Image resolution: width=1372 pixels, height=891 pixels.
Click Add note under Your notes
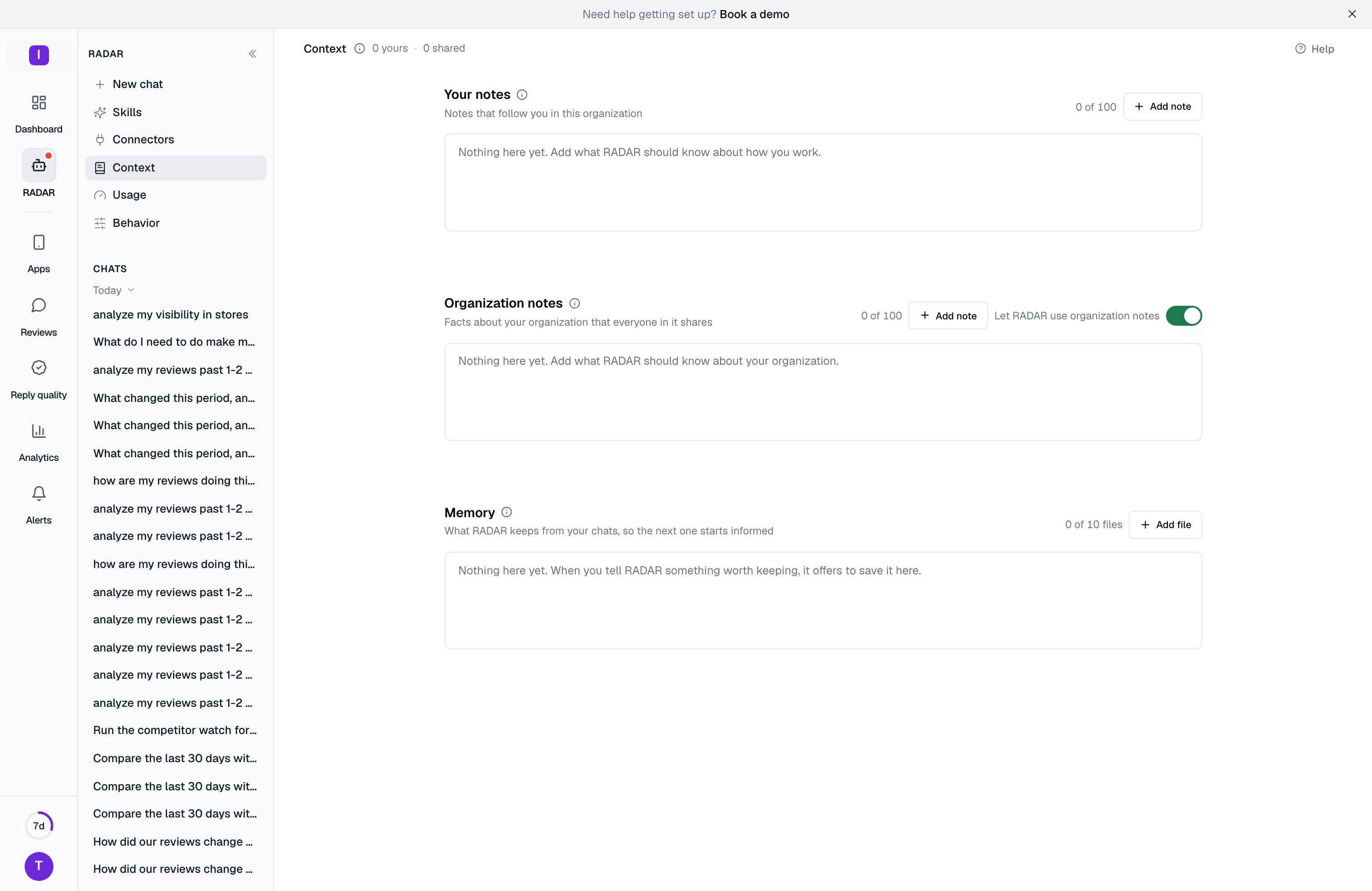coord(1162,107)
